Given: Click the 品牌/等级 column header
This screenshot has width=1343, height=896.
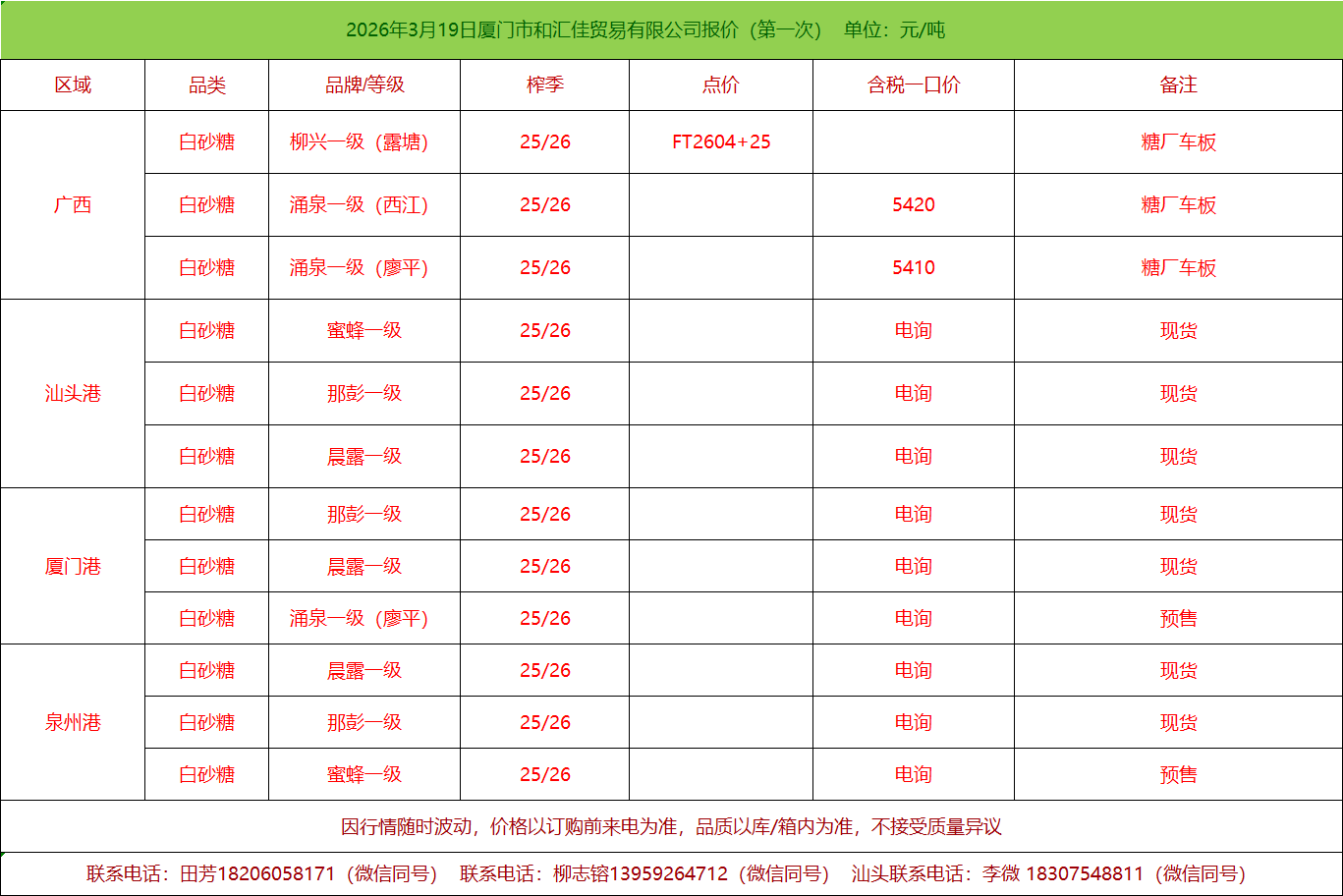Looking at the screenshot, I should click(364, 85).
